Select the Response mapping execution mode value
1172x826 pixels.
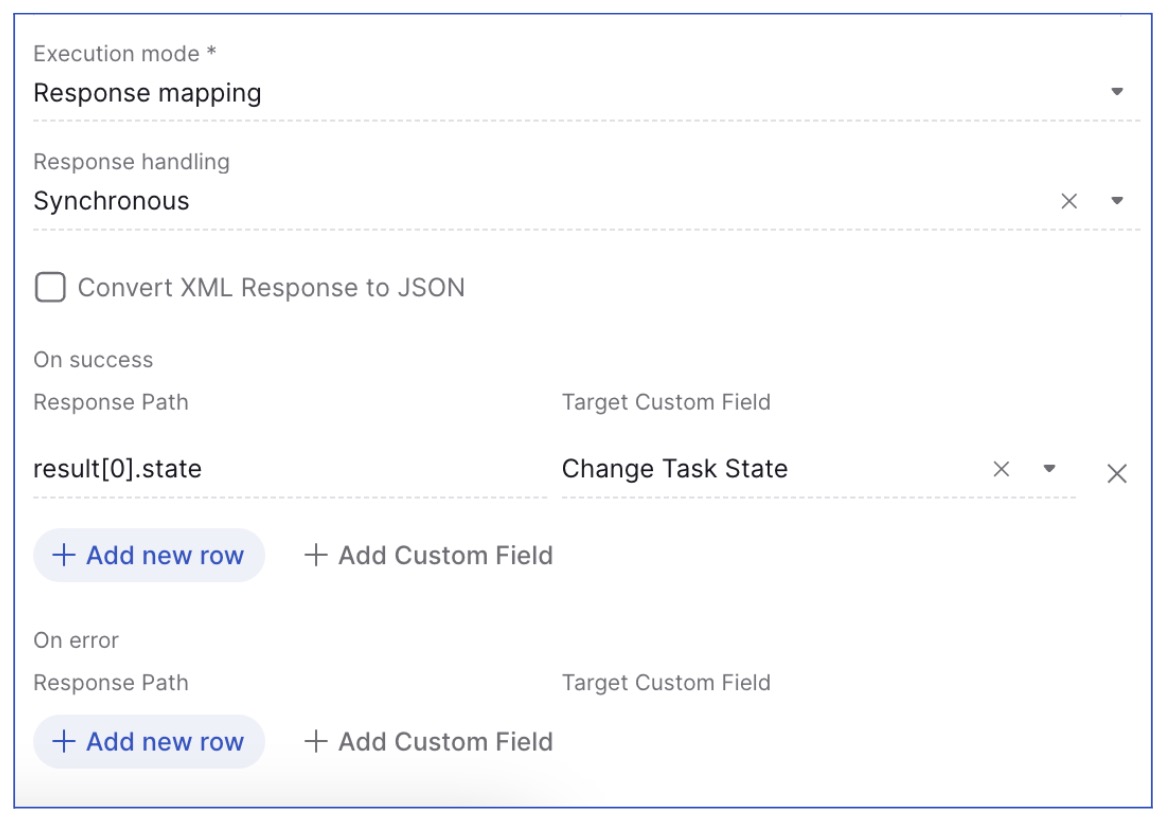click(147, 93)
